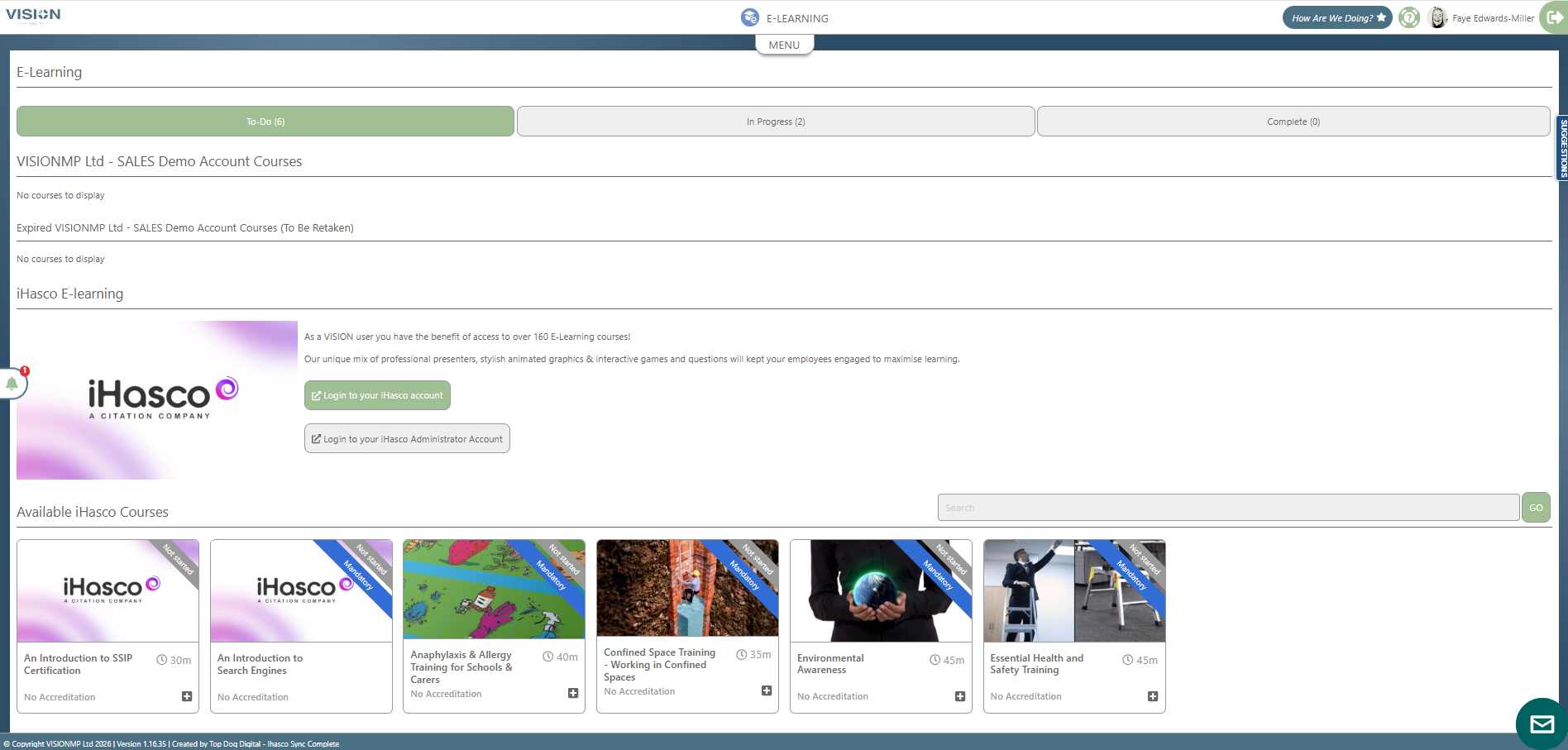Click Login to your iHasco account

tap(377, 395)
